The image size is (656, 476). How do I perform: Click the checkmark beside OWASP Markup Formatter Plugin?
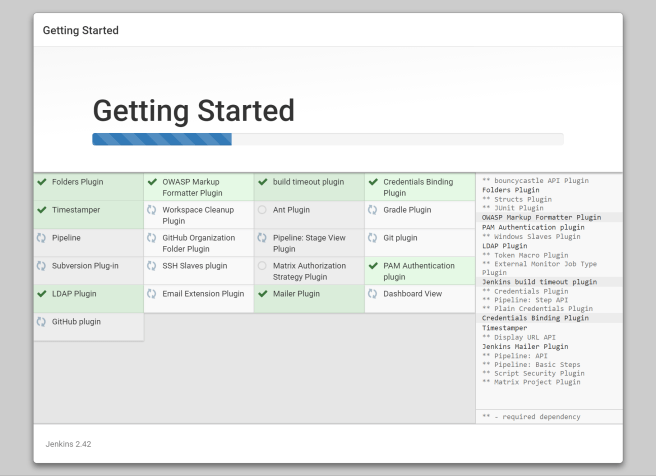point(152,182)
